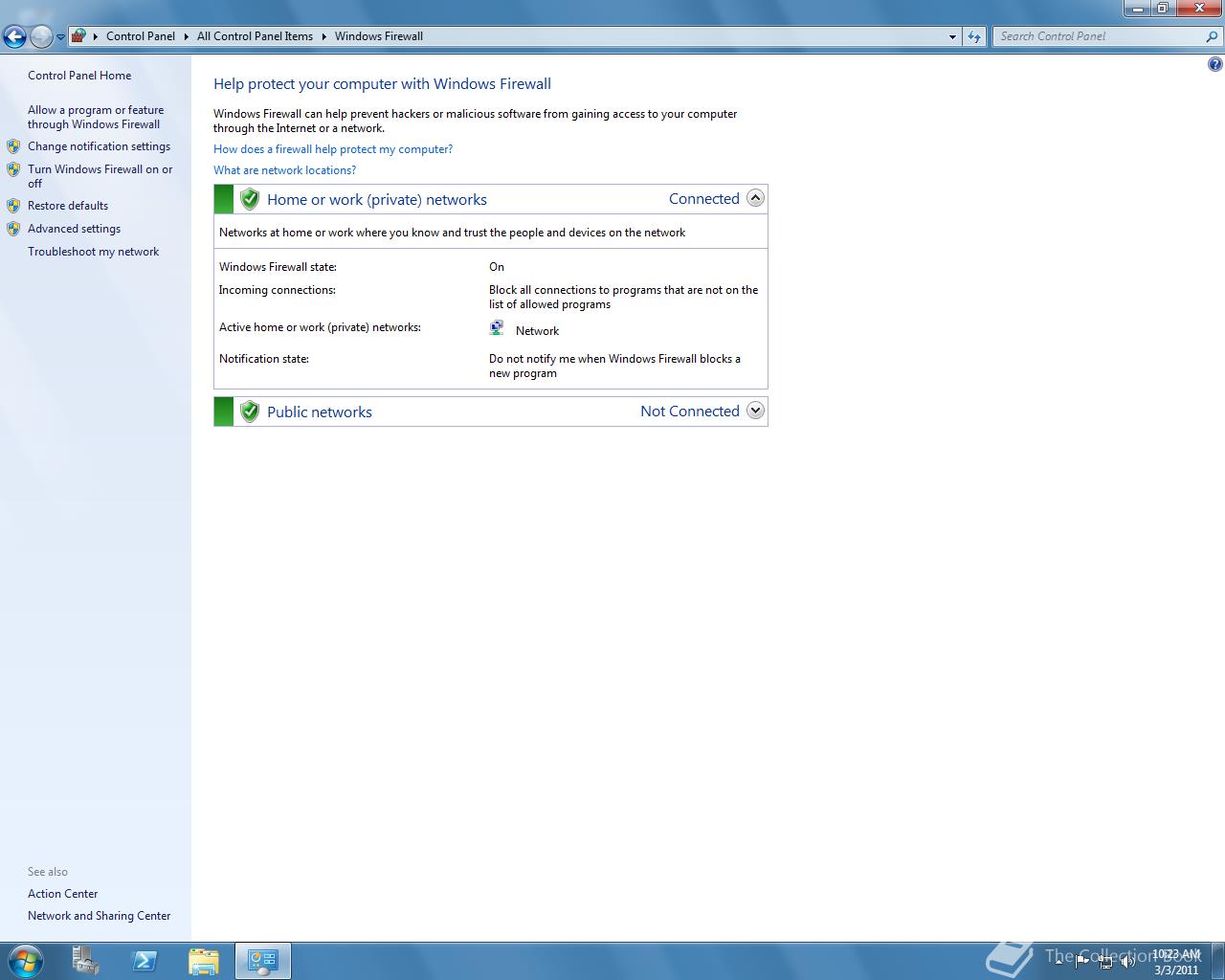Click the taskbar clock showing 3/3/2011
Viewport: 1225px width, 980px height.
tap(1176, 962)
